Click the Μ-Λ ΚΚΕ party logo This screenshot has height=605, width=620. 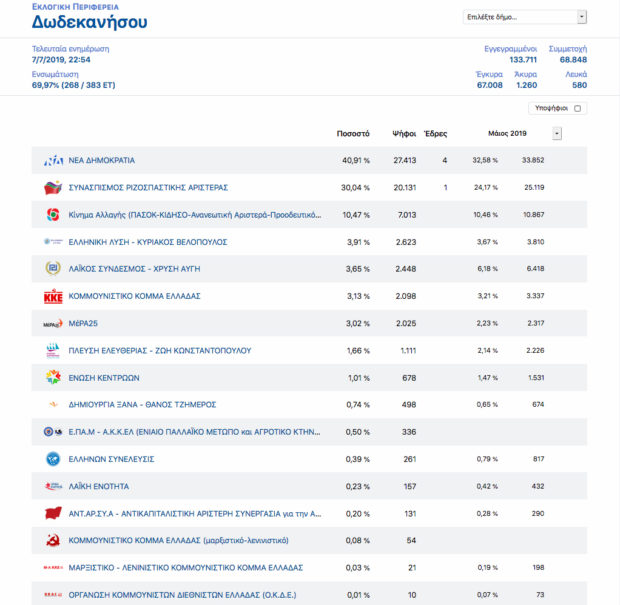[53, 568]
